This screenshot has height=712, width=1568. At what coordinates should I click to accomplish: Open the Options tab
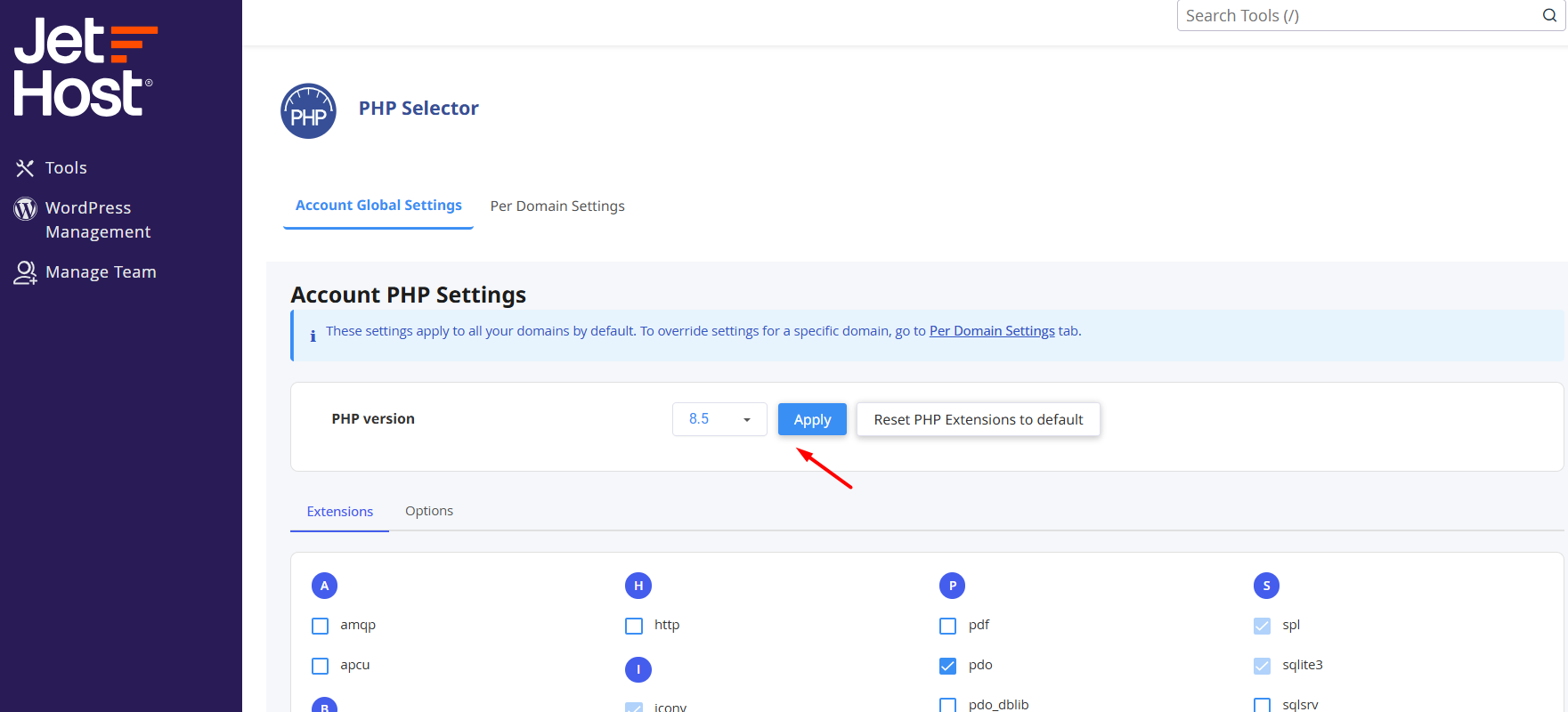[x=429, y=511]
